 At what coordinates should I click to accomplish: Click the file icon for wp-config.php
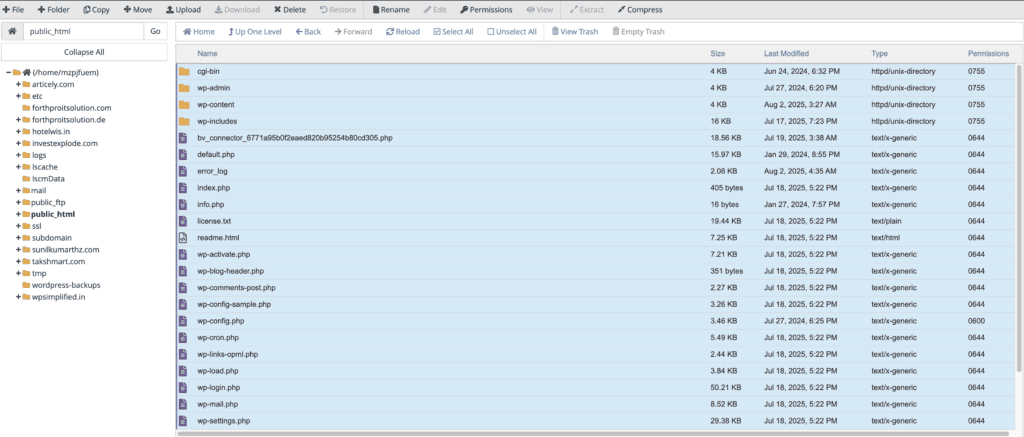tap(183, 321)
